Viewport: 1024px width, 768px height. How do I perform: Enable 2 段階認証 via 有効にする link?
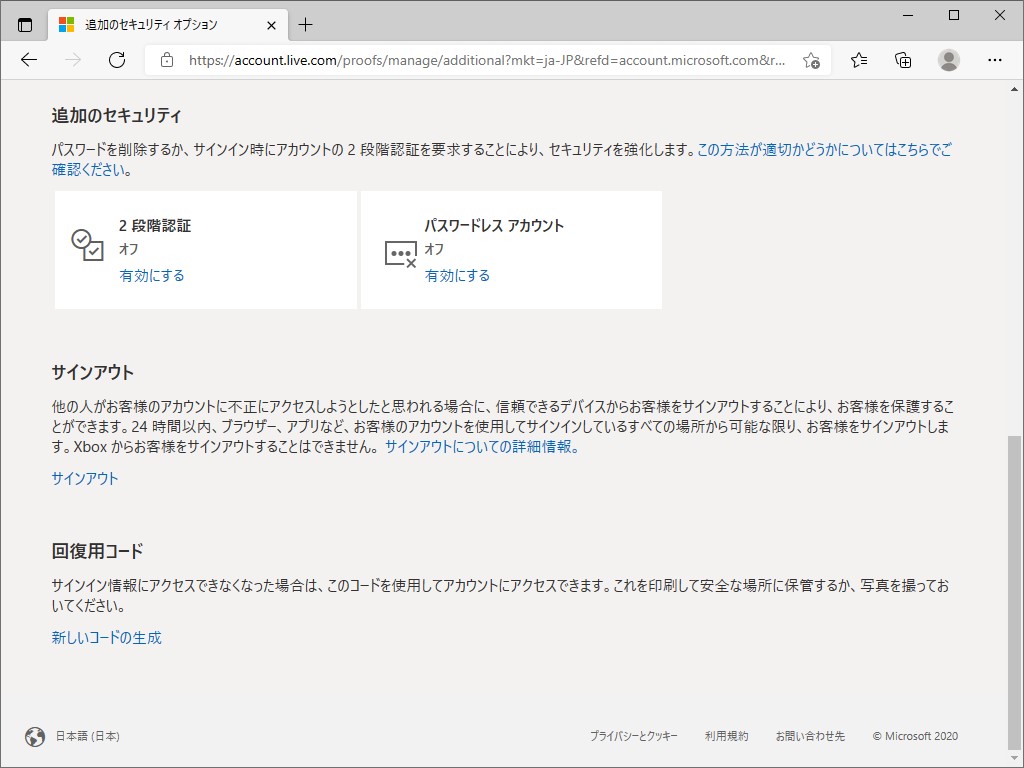[151, 275]
